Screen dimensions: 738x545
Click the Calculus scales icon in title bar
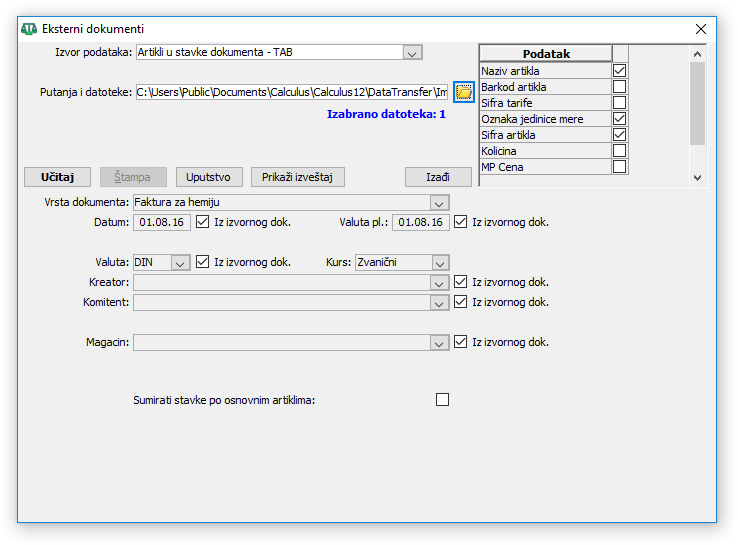click(29, 29)
